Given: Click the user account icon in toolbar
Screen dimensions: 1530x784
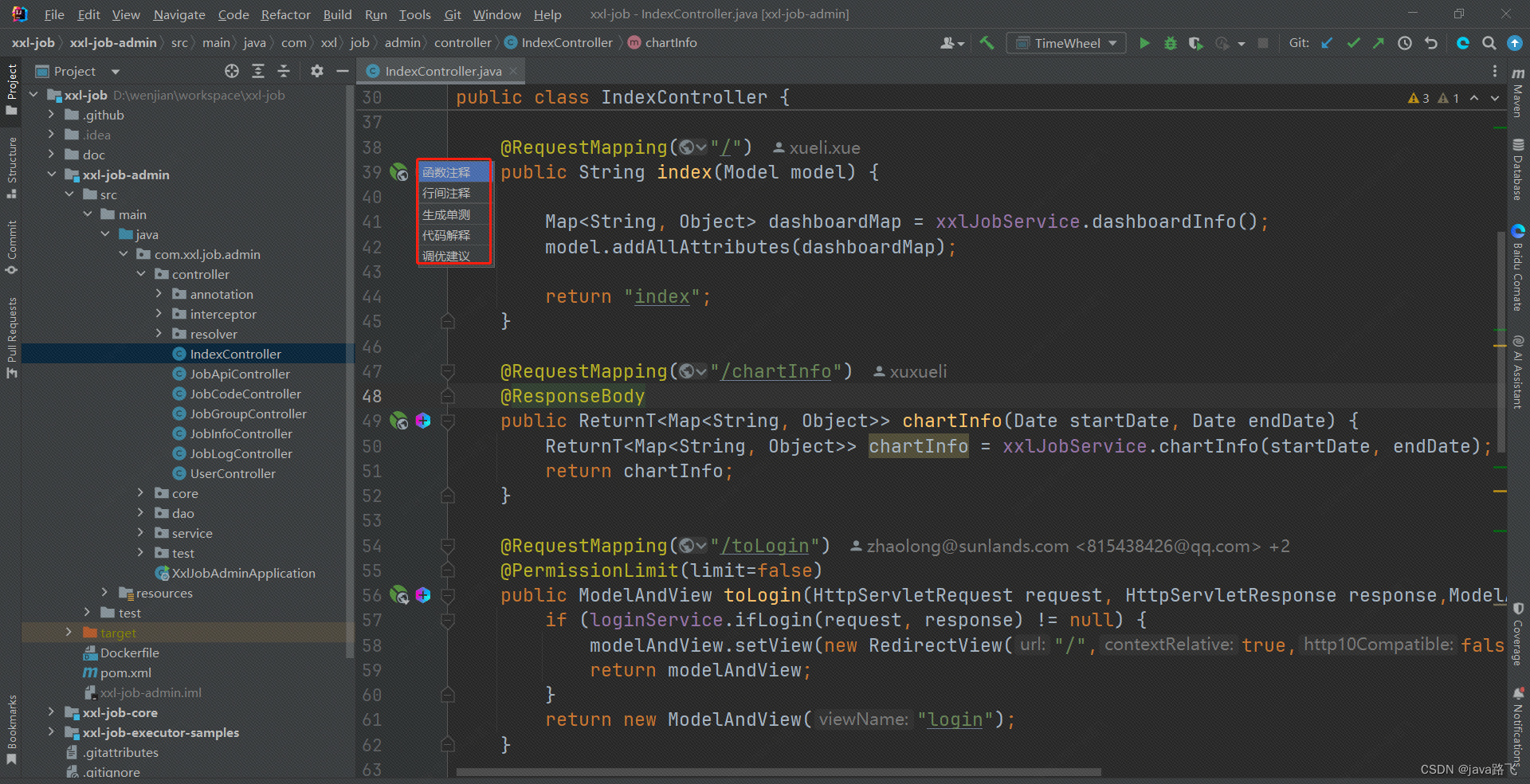Looking at the screenshot, I should [x=951, y=43].
